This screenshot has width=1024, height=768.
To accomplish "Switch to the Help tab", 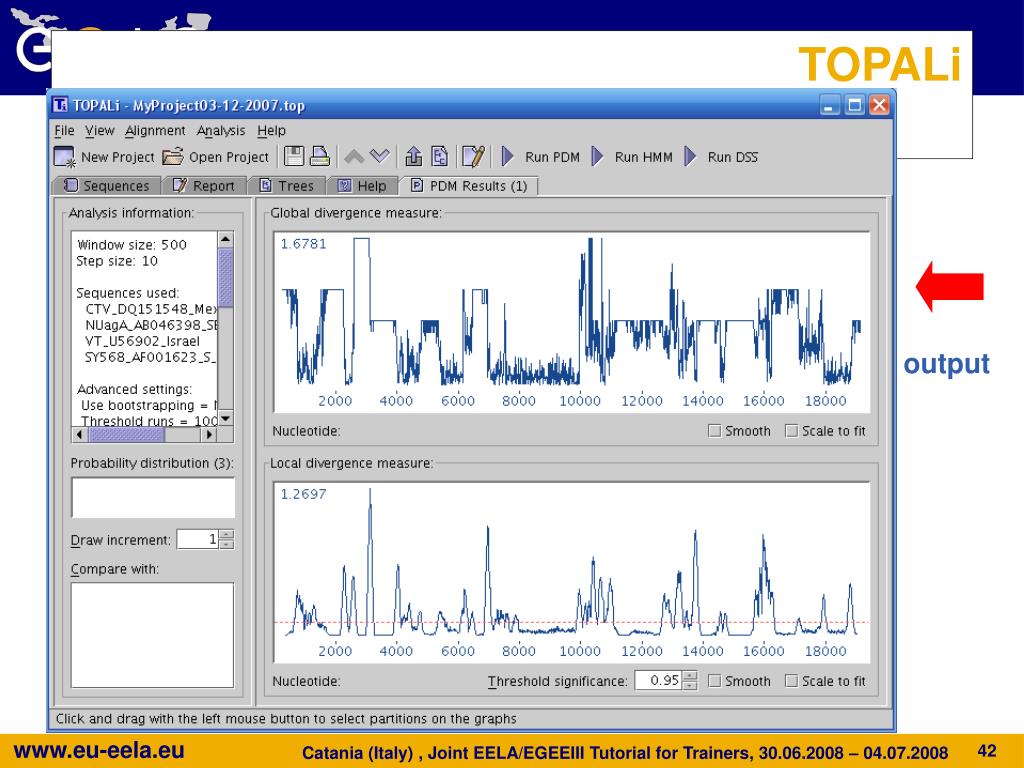I will pos(362,186).
